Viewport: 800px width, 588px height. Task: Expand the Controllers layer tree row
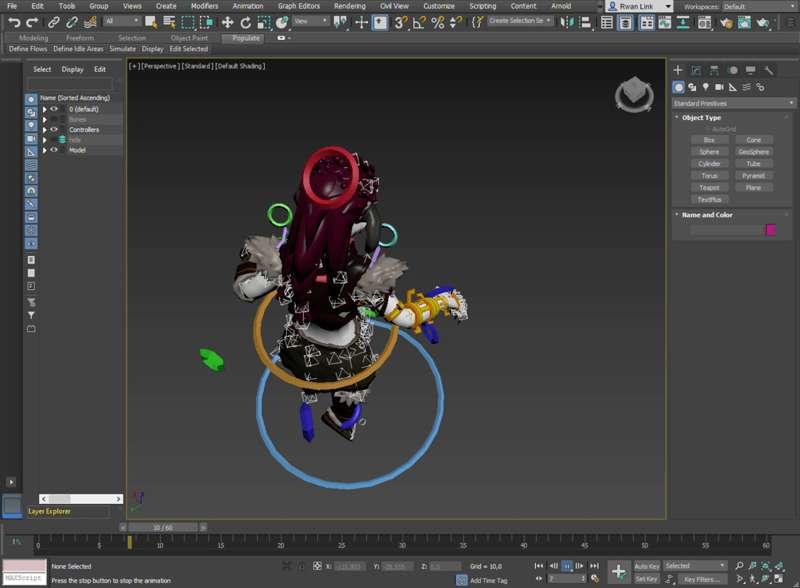click(44, 130)
